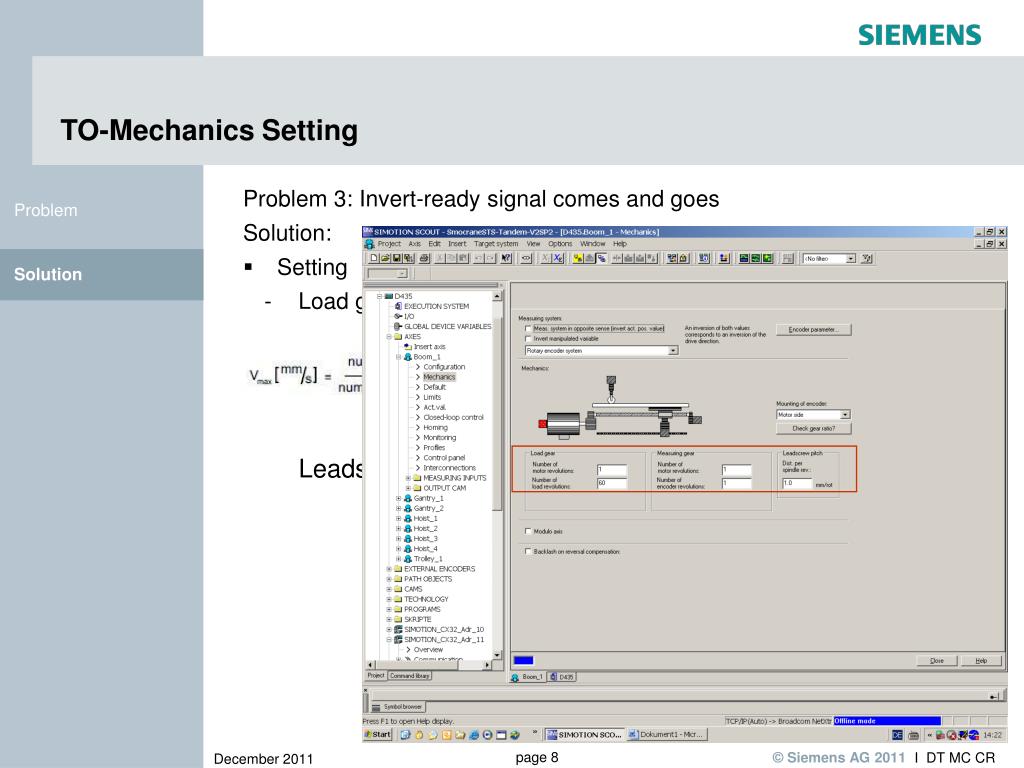Click the Windows Start button
The image size is (1024, 768).
[377, 735]
